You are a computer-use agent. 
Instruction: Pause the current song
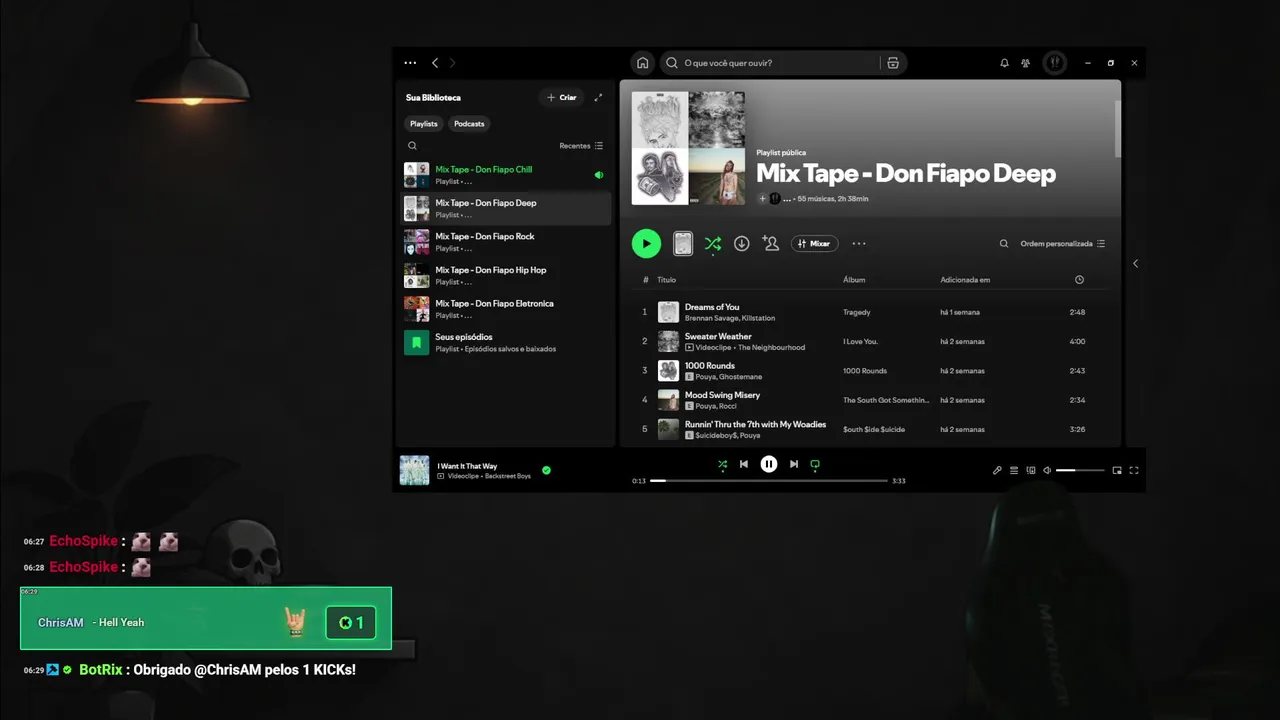pos(769,464)
